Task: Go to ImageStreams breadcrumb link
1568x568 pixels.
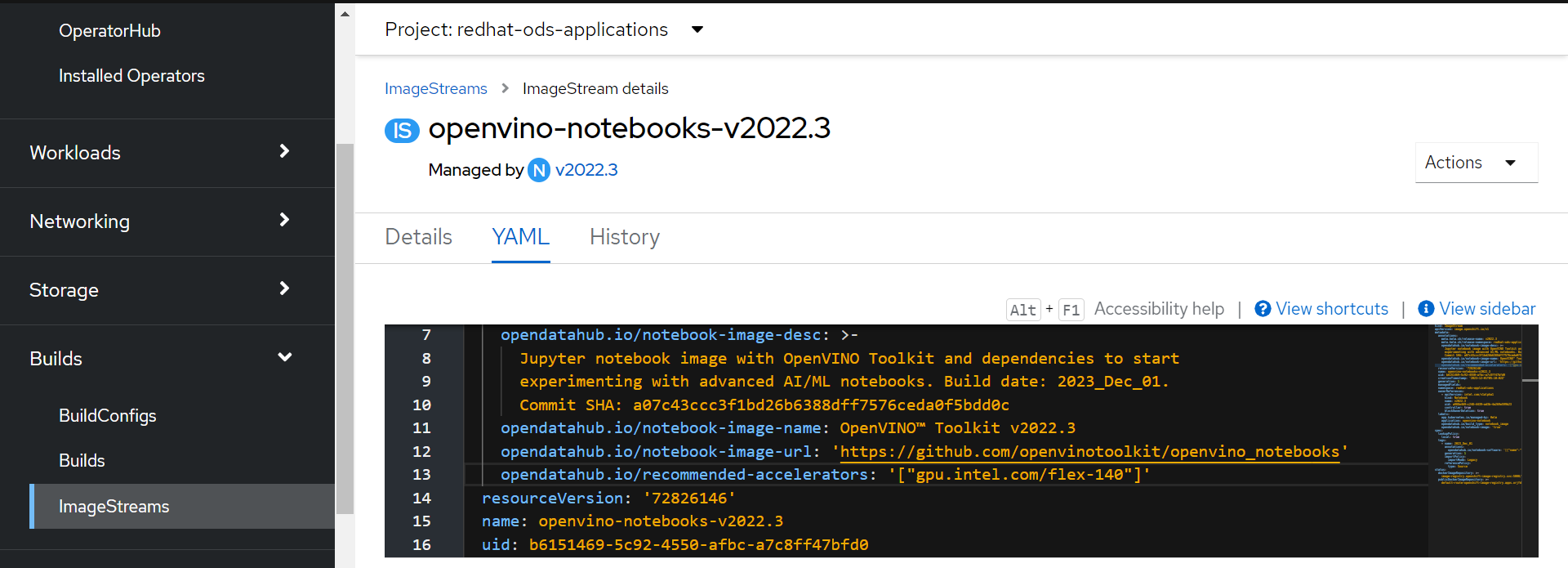Action: click(435, 88)
